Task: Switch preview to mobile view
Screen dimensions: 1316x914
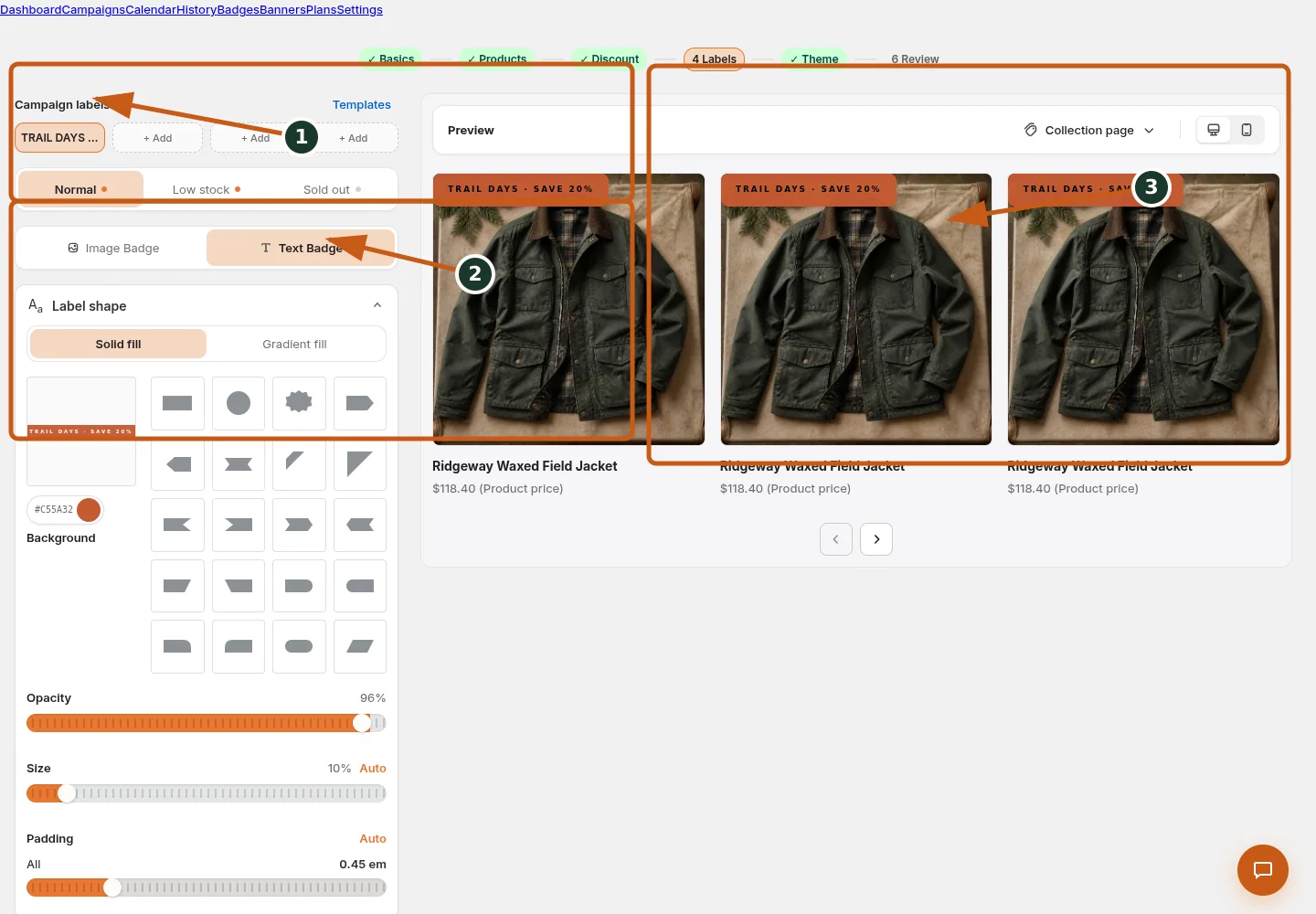Action: point(1247,130)
